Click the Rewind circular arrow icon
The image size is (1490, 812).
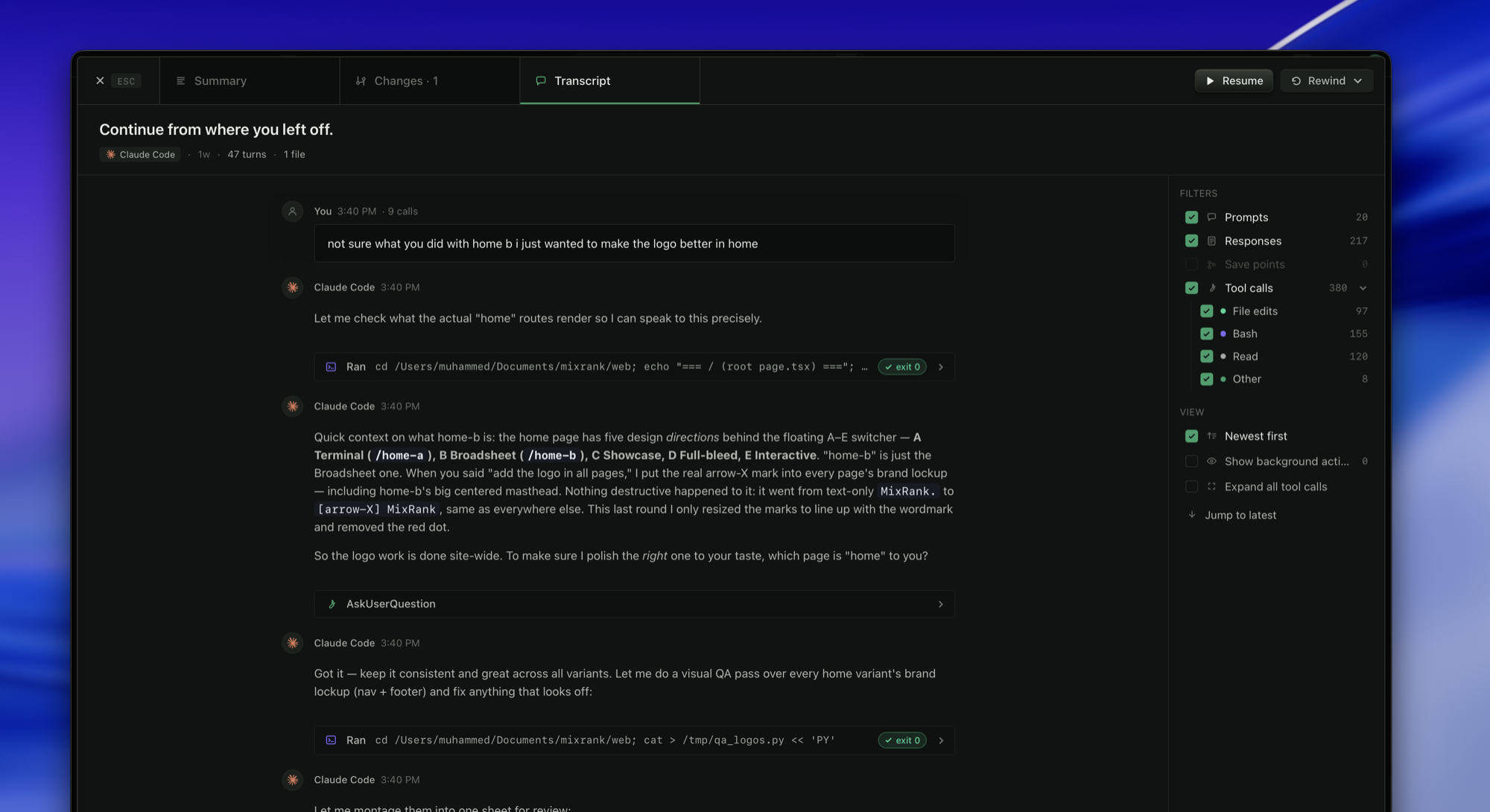pyautogui.click(x=1296, y=80)
